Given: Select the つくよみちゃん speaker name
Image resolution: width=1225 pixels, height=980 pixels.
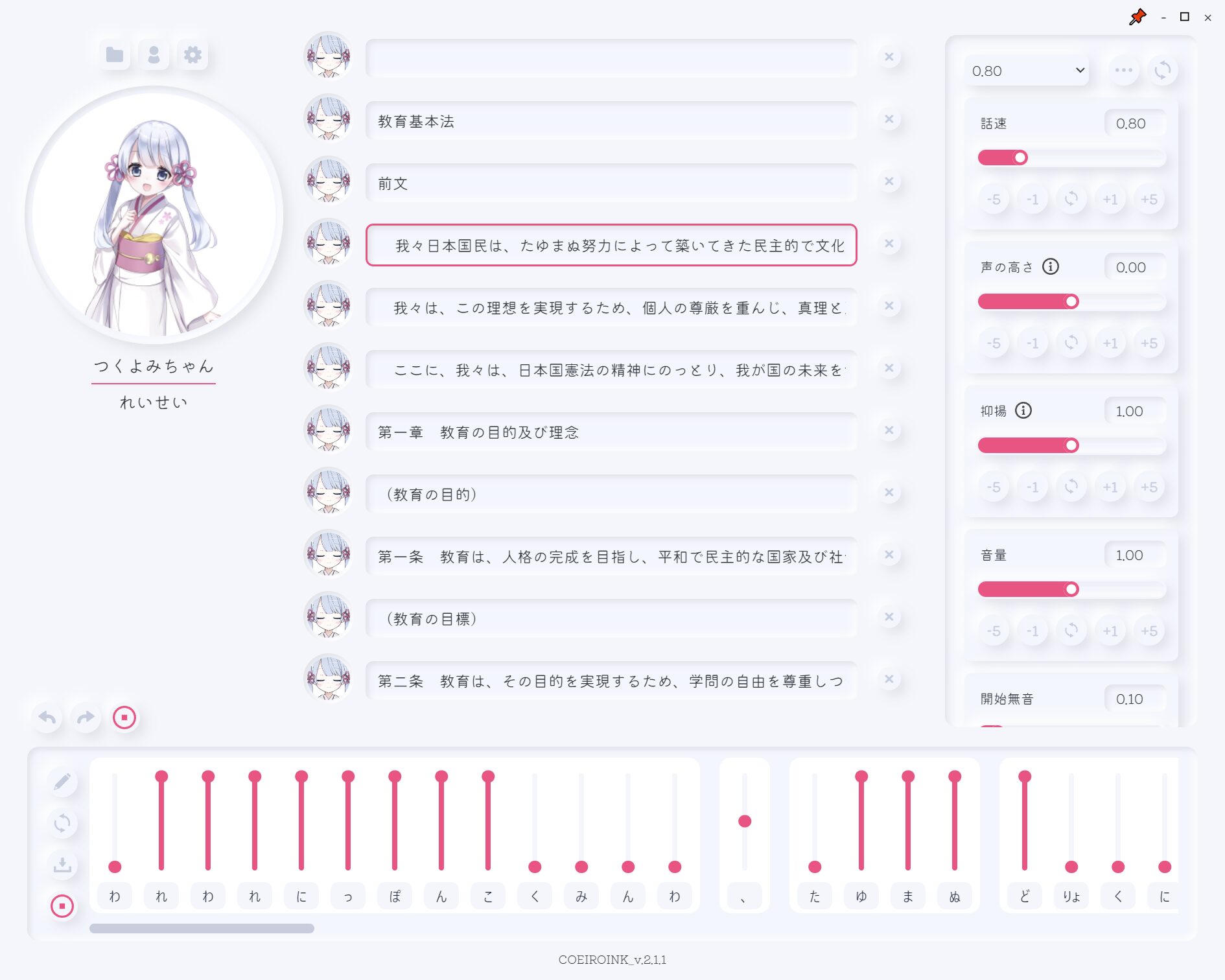Looking at the screenshot, I should pos(154,366).
